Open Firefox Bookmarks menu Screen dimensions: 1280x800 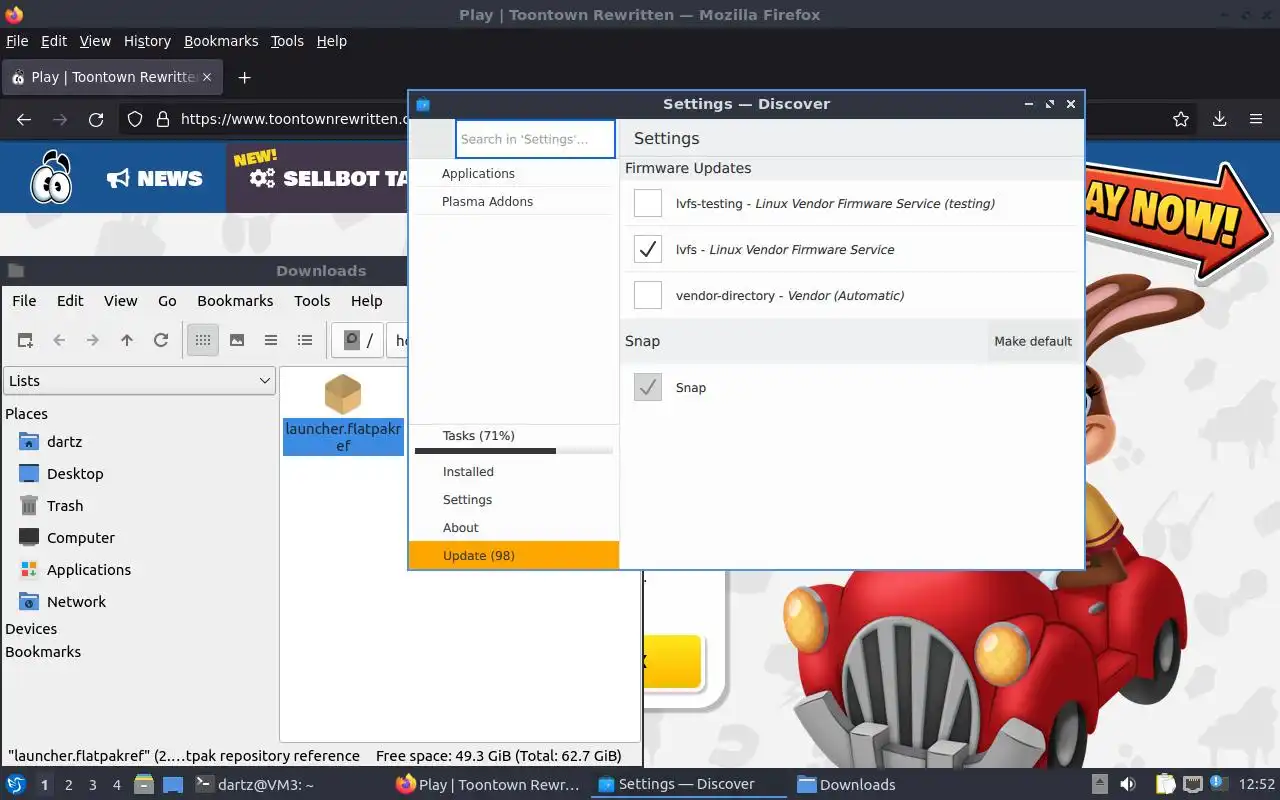(x=221, y=41)
